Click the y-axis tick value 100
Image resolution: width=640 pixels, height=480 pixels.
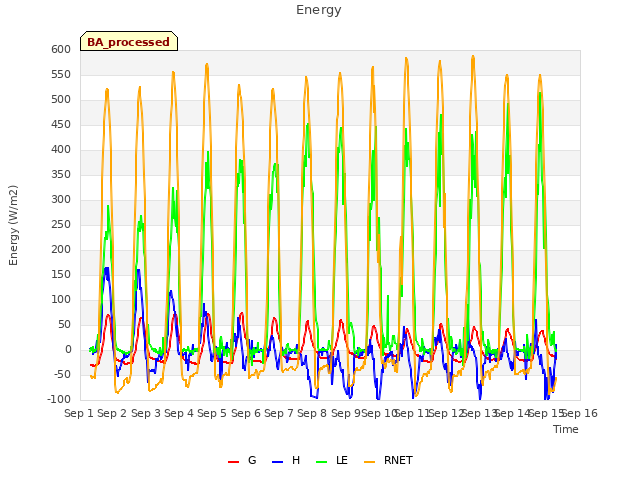pos(61,300)
